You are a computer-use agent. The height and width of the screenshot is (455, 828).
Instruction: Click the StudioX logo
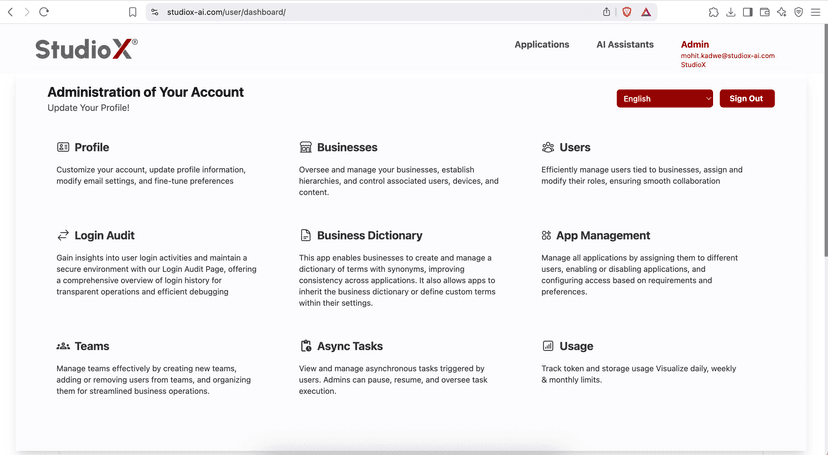pos(87,49)
